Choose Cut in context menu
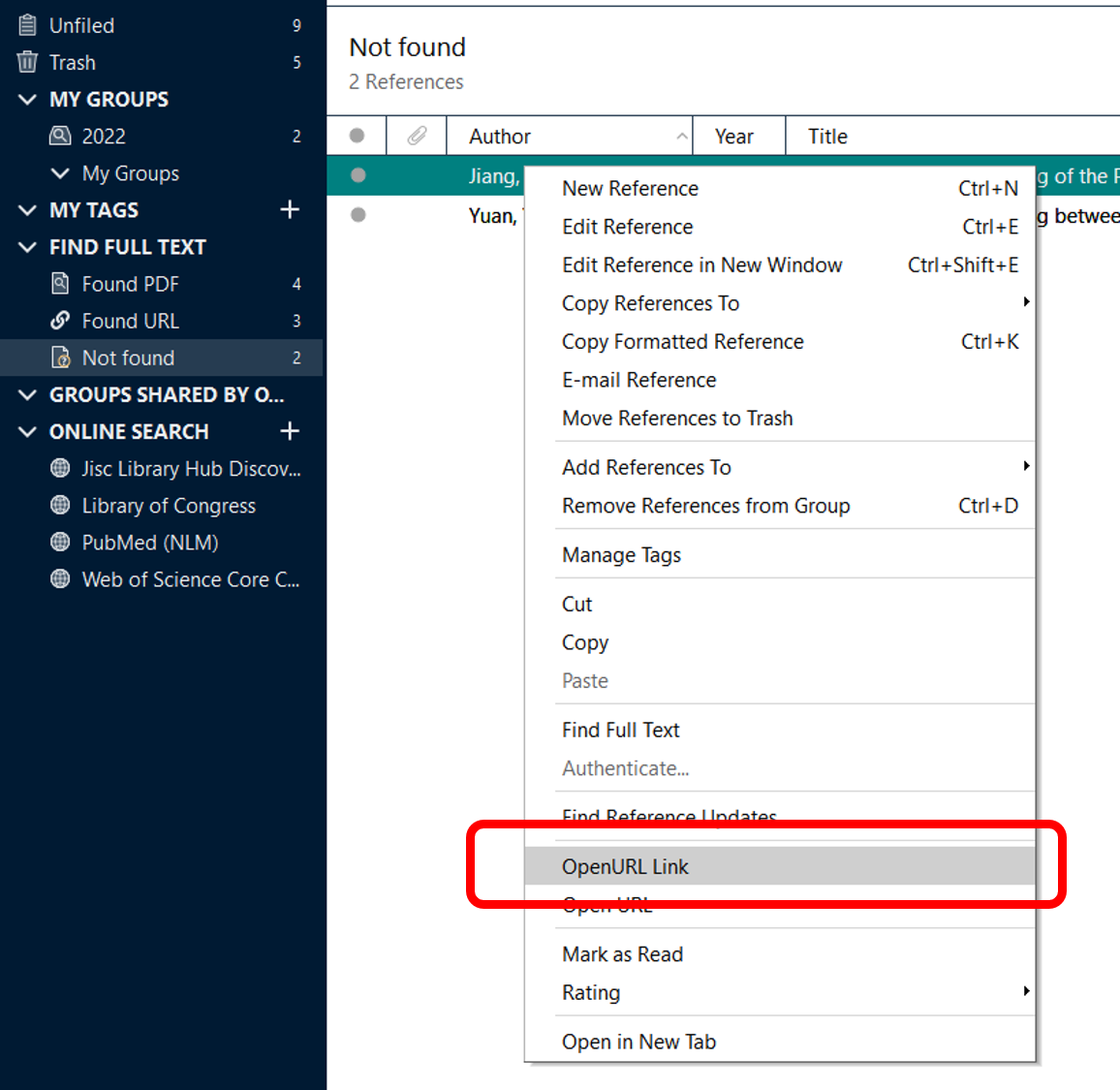Screen dimensions: 1120x1090 pos(780,605)
